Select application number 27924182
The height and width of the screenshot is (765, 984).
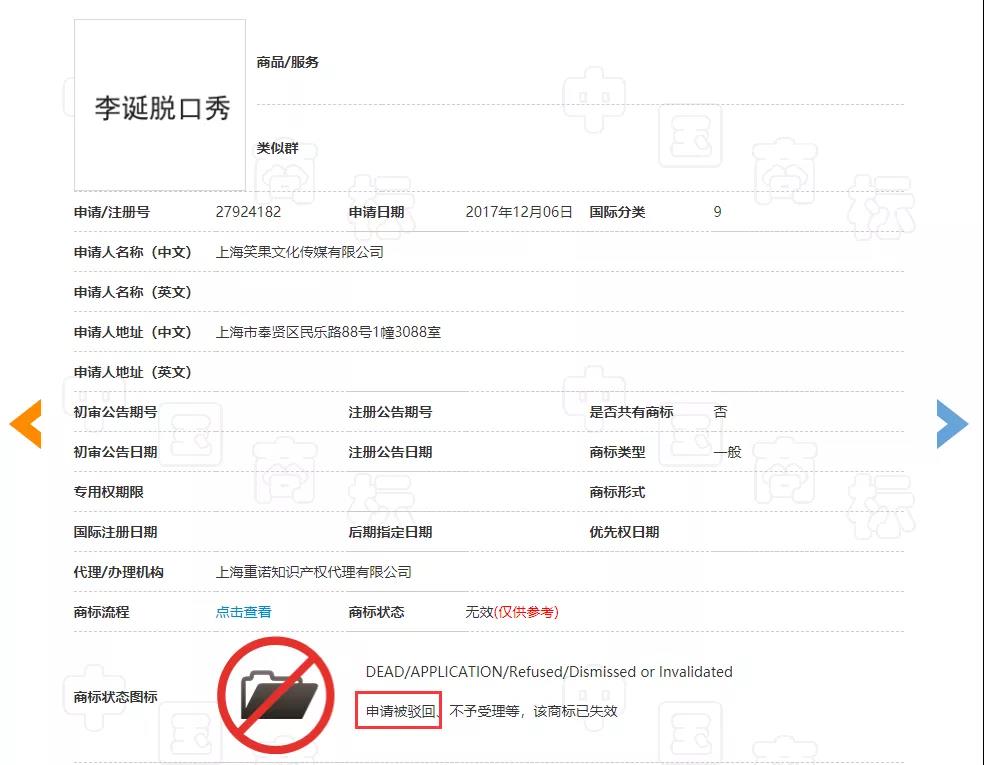point(249,212)
